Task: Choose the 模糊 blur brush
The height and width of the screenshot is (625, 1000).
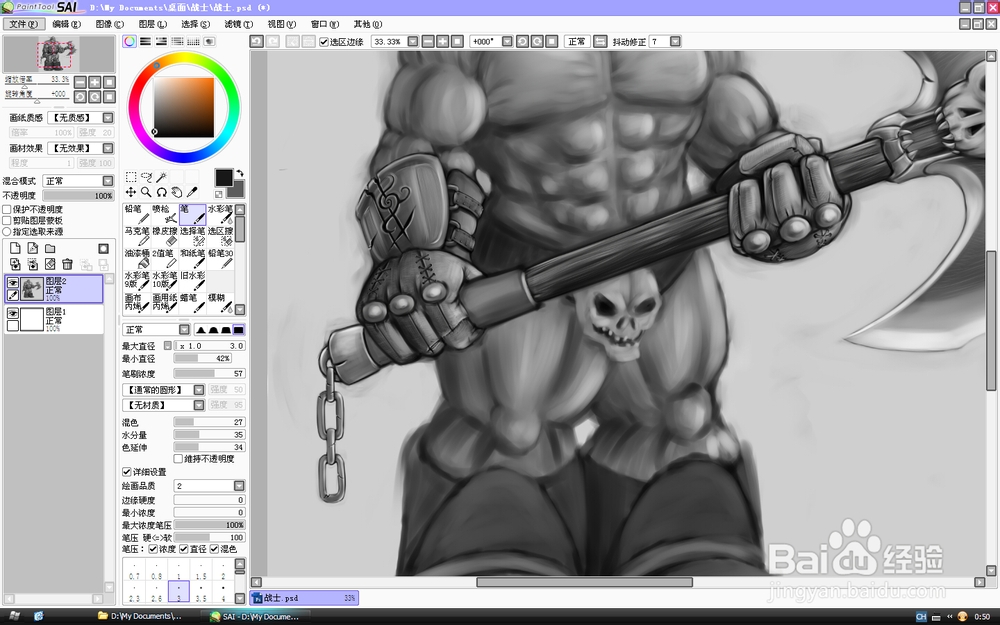Action: pos(220,303)
